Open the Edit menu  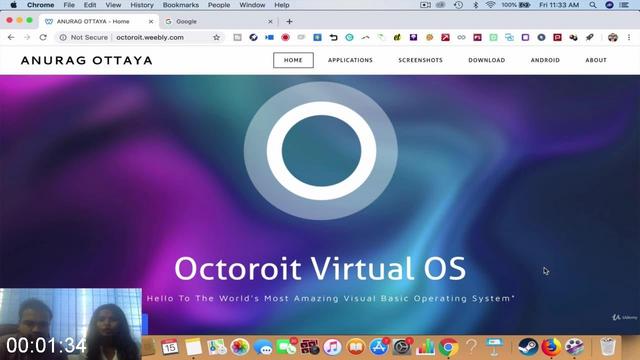click(x=90, y=5)
